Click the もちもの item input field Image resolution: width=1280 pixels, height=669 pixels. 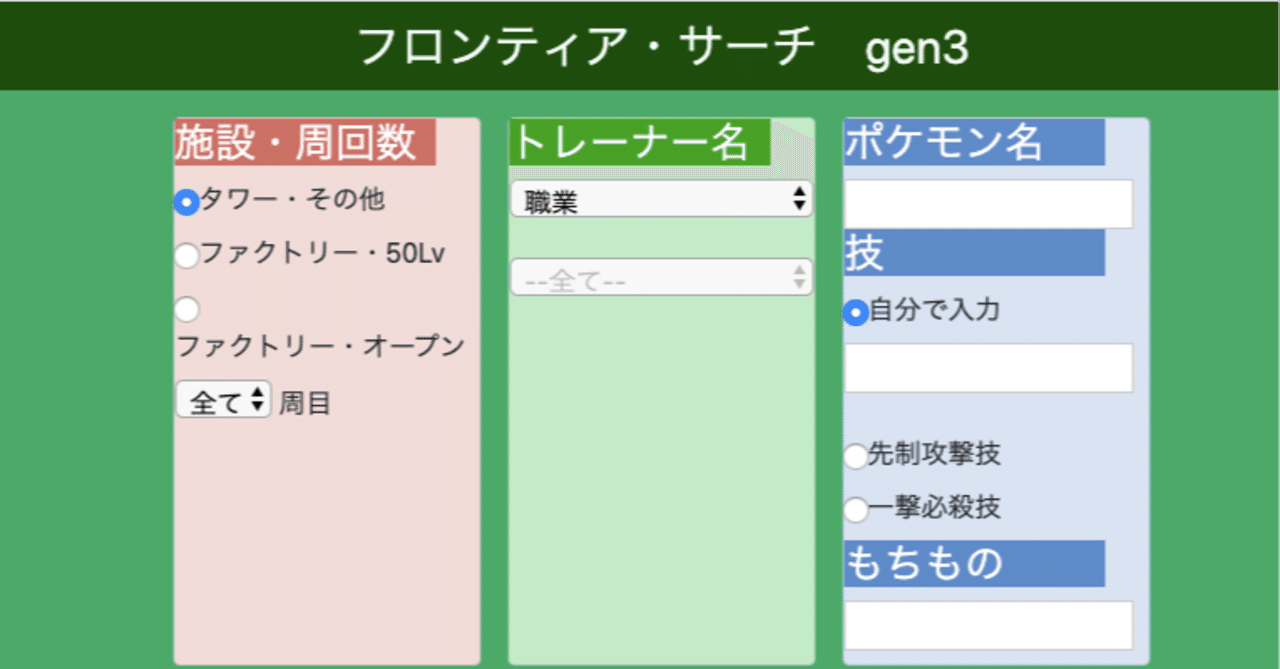[x=988, y=626]
